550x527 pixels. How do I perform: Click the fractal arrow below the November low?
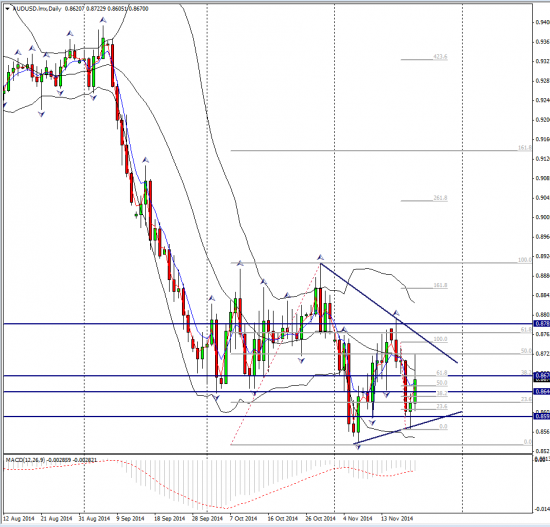[x=358, y=447]
